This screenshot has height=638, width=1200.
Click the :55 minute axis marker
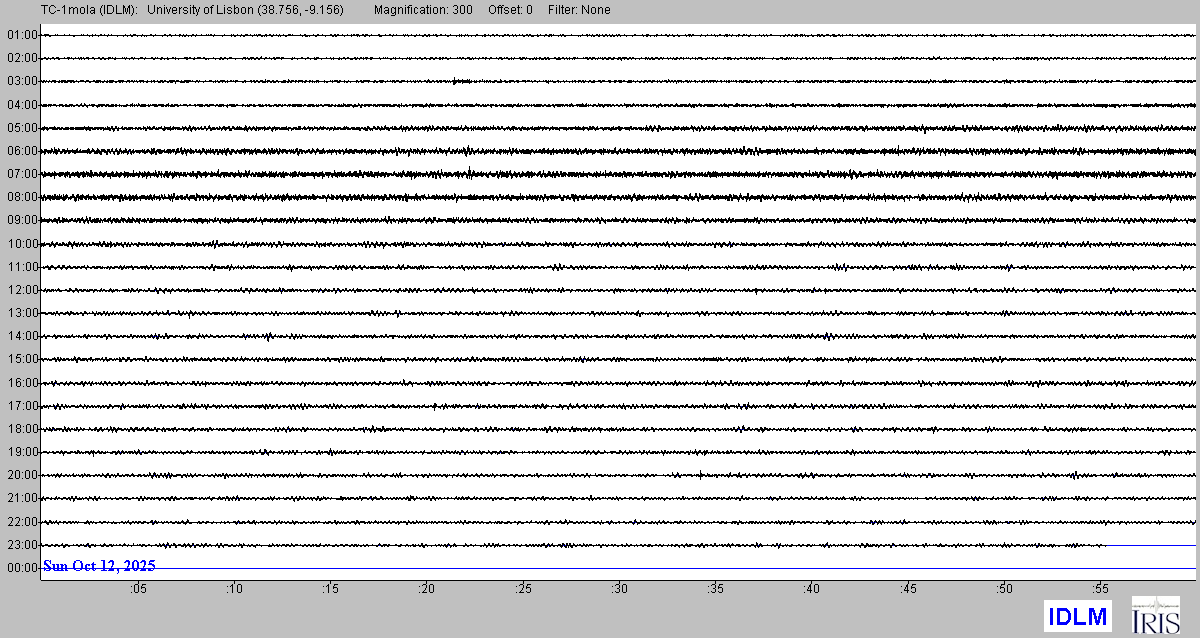click(1100, 590)
